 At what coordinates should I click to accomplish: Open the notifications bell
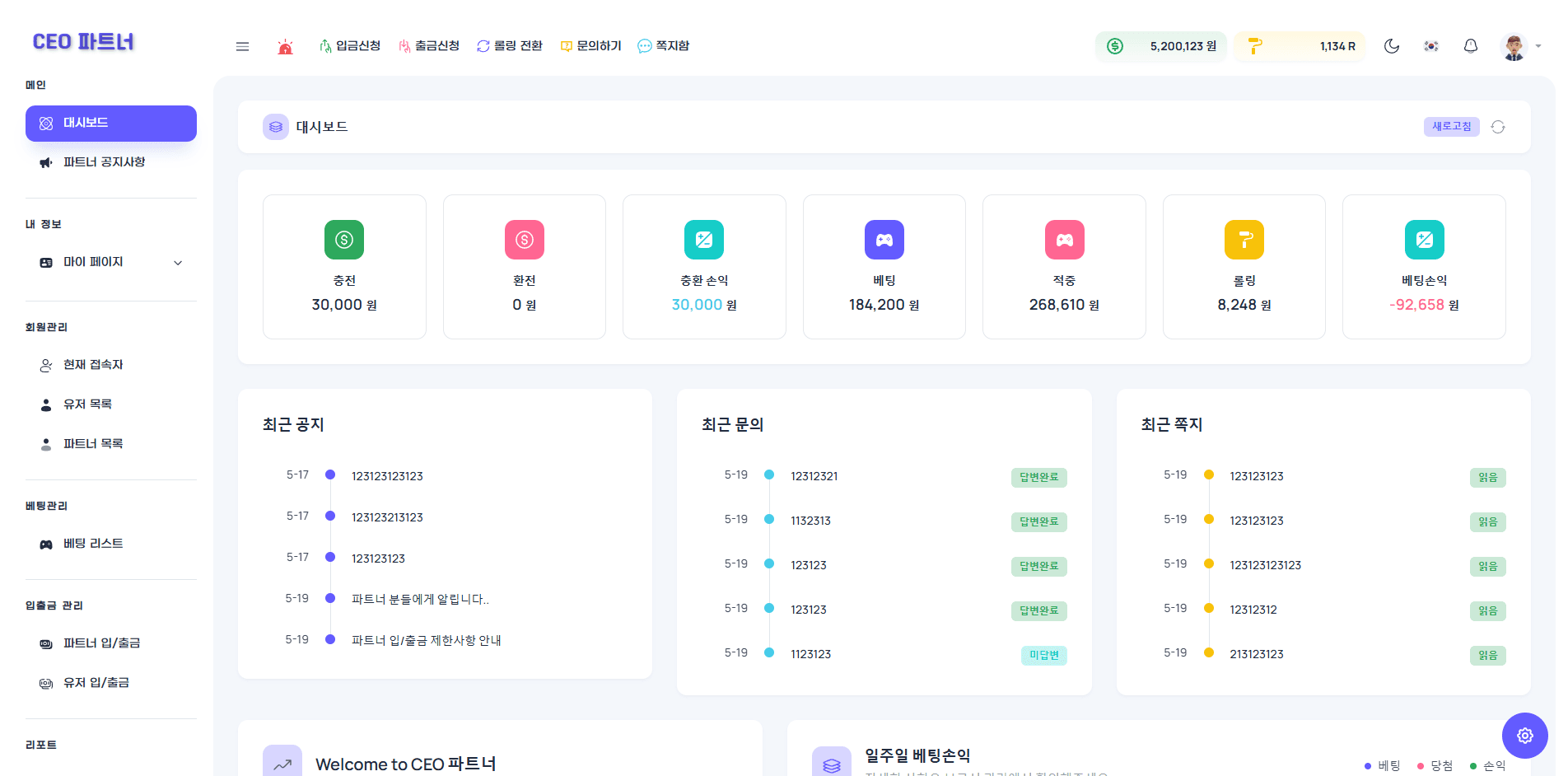(1470, 46)
